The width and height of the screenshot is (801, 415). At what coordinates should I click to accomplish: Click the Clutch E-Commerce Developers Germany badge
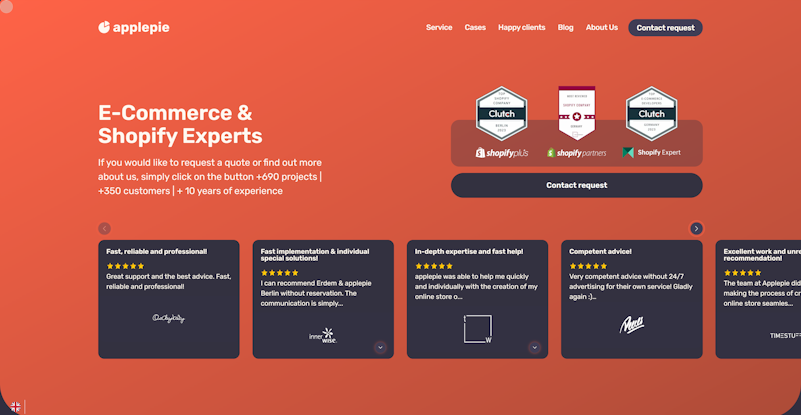click(651, 113)
